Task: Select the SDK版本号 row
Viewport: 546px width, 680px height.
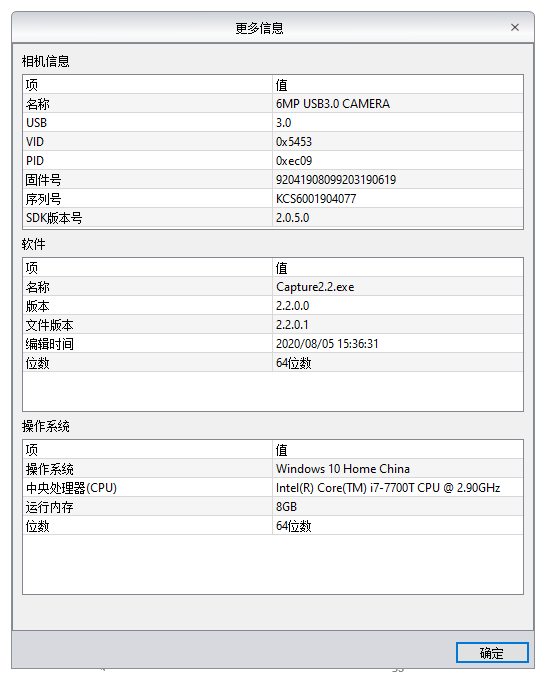Action: [273, 218]
